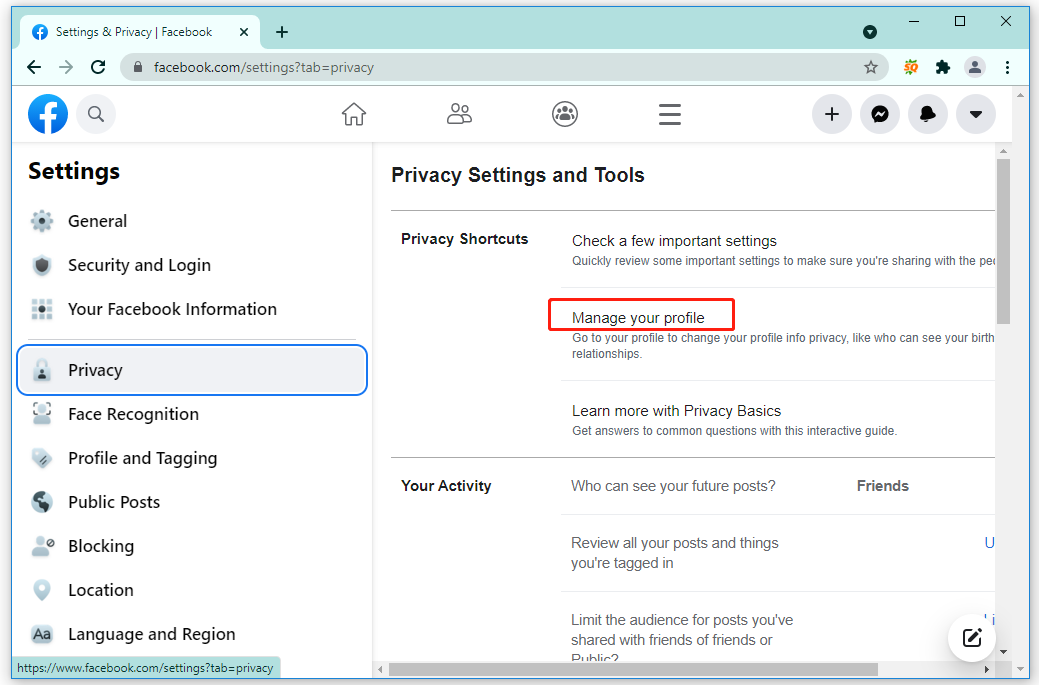Screen dimensions: 1039x685
Task: Click 'Review all your posts and things you're tagged in'
Action: coord(675,553)
